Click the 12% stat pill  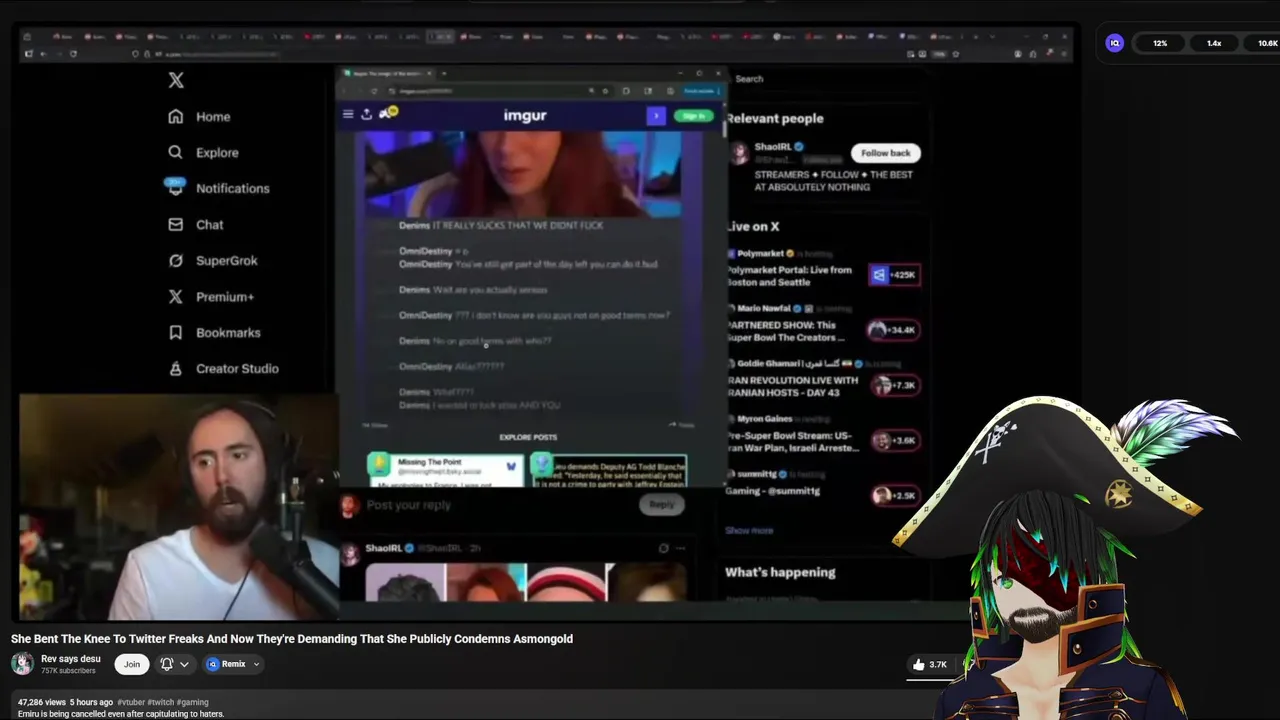1160,43
